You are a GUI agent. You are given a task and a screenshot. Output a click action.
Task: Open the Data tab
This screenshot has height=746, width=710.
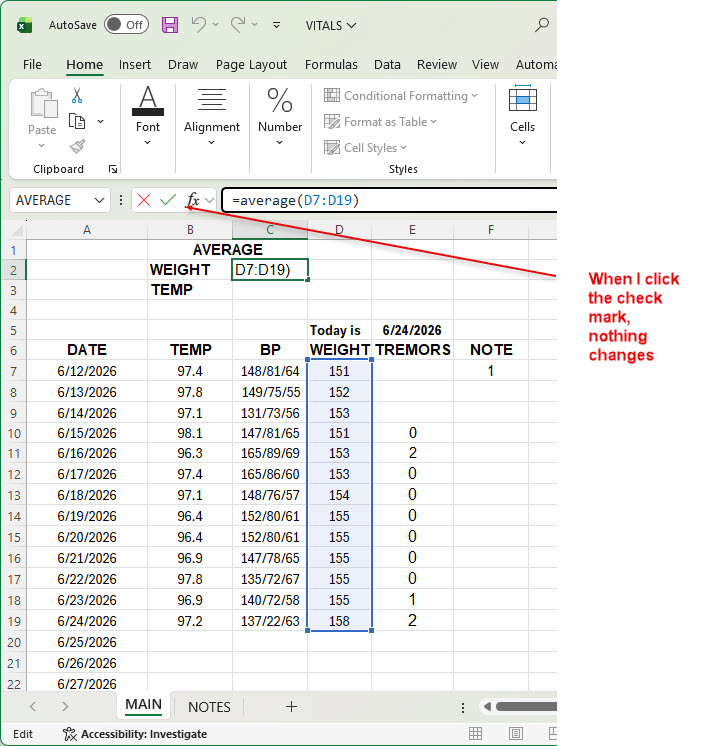click(387, 65)
